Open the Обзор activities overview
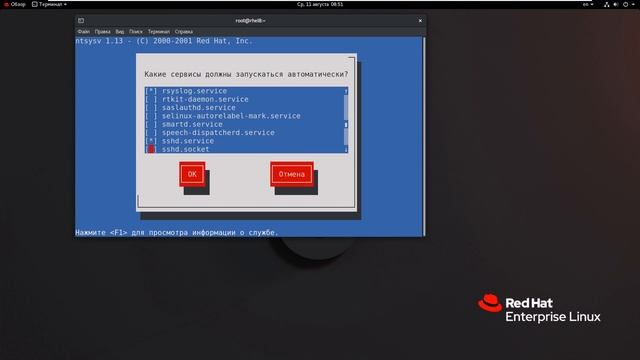The height and width of the screenshot is (360, 640). click(15, 4)
